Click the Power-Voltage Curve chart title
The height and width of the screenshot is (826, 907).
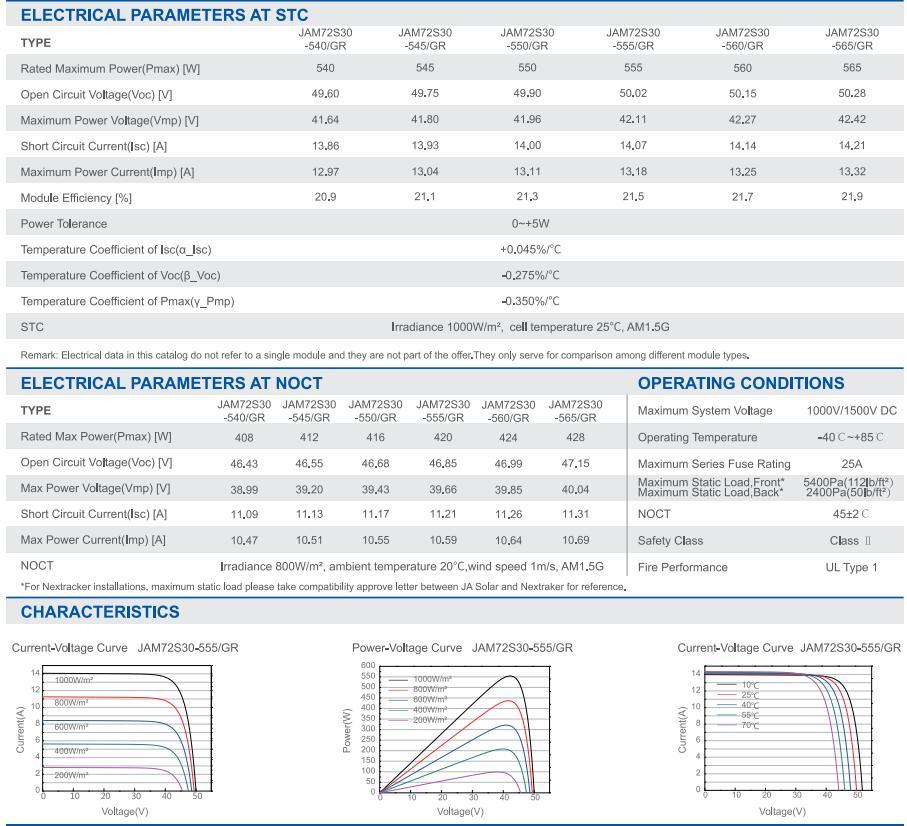coord(463,648)
